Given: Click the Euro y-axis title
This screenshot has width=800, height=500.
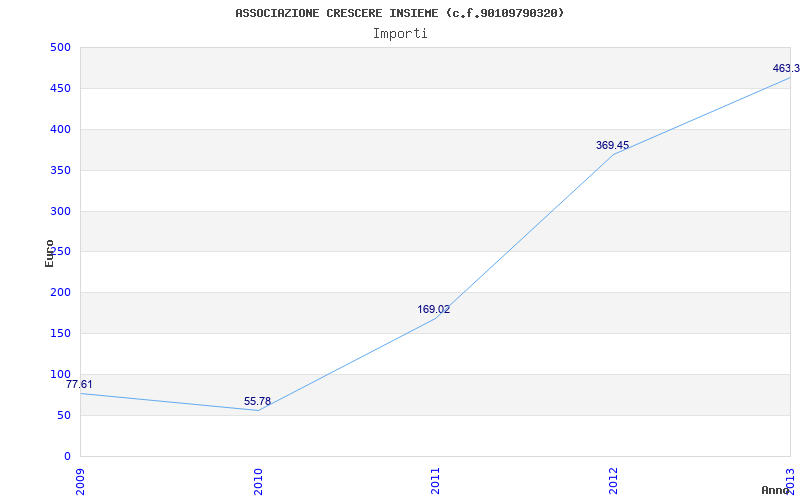Looking at the screenshot, I should pos(49,253).
